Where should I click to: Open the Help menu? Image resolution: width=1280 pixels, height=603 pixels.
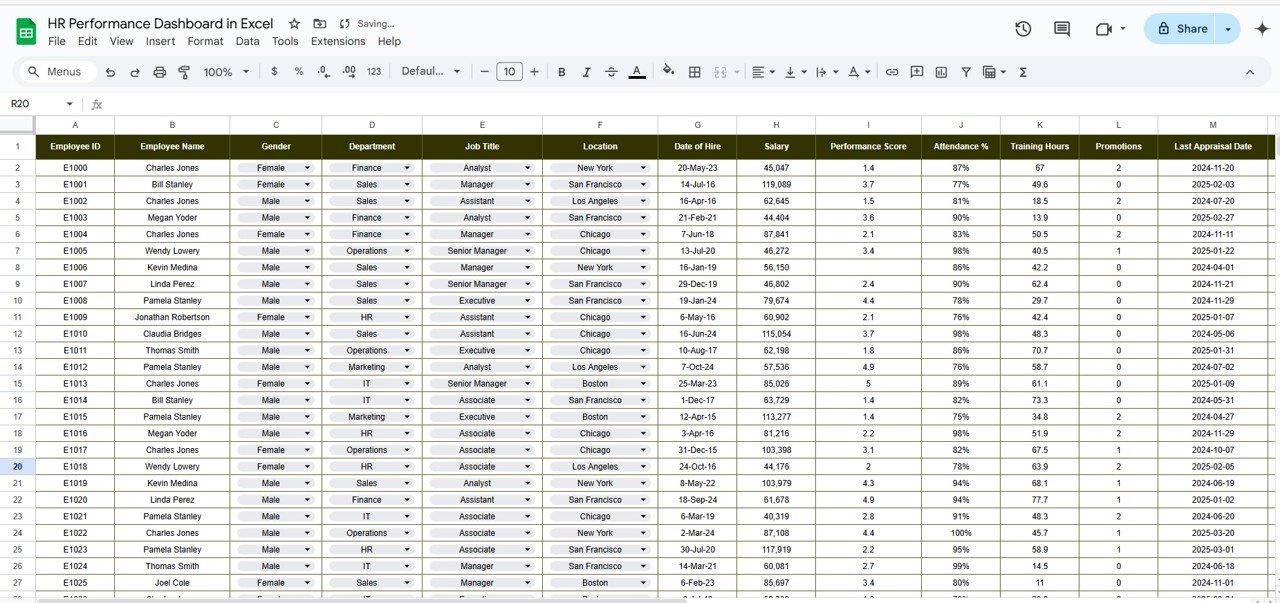click(x=389, y=42)
